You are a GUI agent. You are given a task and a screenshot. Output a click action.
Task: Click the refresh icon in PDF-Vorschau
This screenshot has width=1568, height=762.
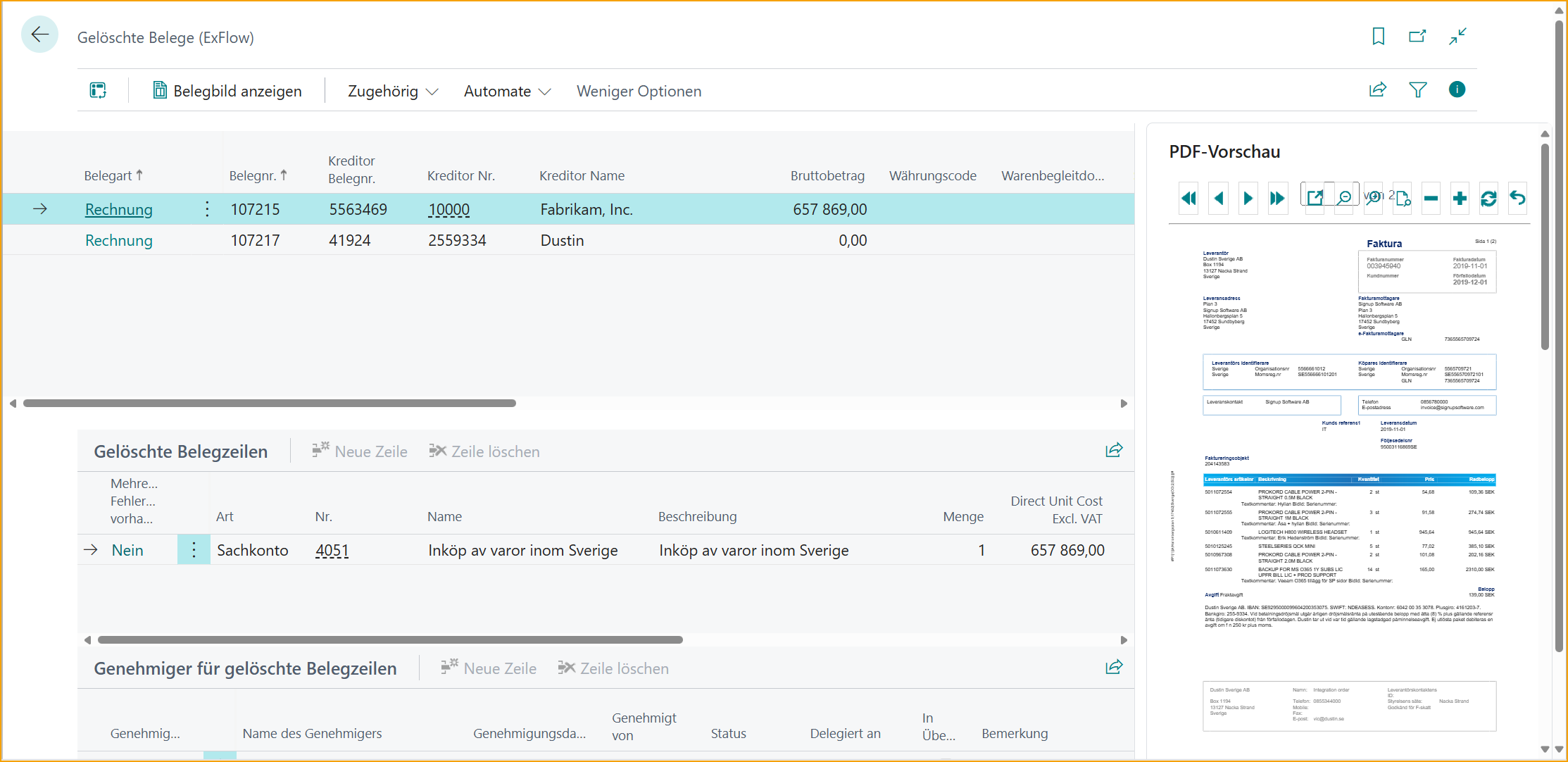(1488, 199)
